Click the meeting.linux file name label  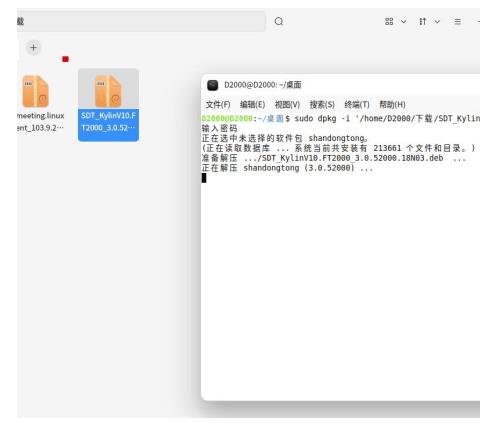coord(41,122)
